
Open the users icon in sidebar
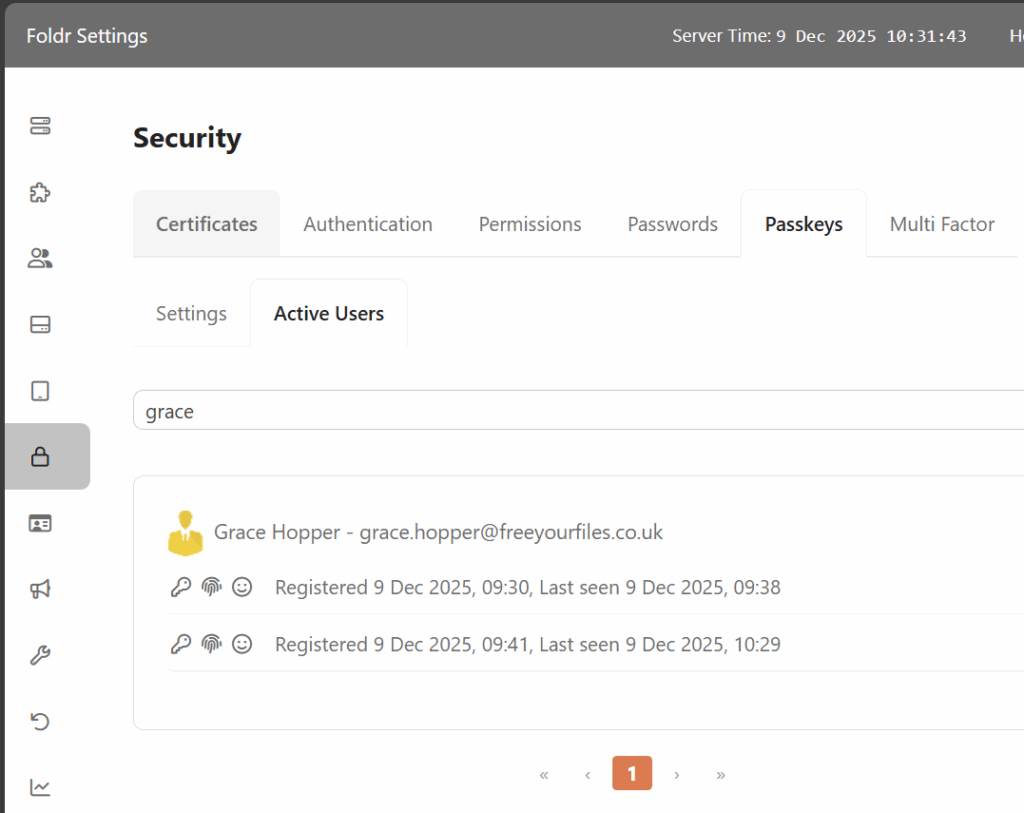click(x=40, y=259)
